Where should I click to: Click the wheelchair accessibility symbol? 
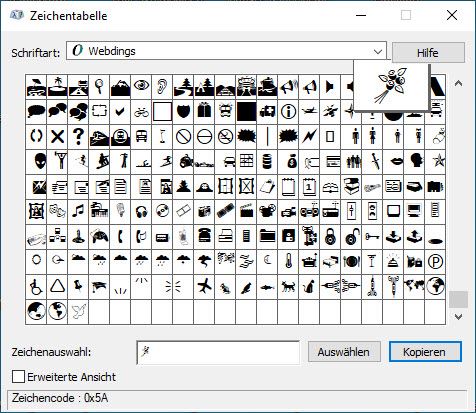(x=36, y=287)
